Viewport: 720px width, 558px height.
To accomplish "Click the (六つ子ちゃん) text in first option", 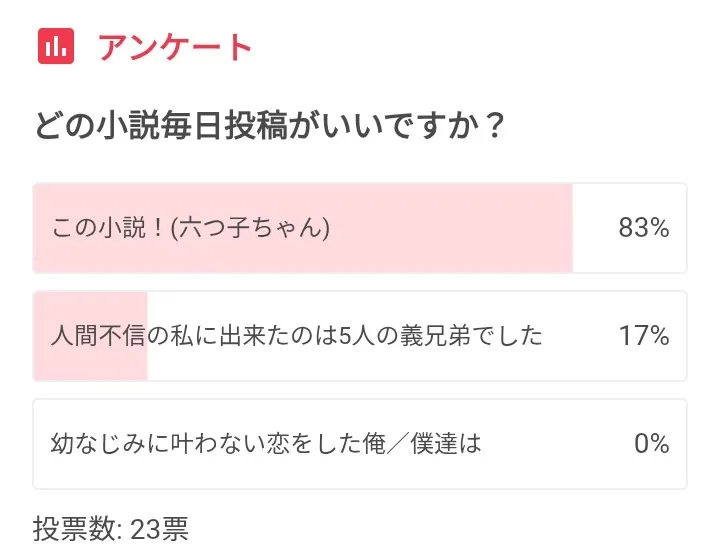I will click(250, 228).
